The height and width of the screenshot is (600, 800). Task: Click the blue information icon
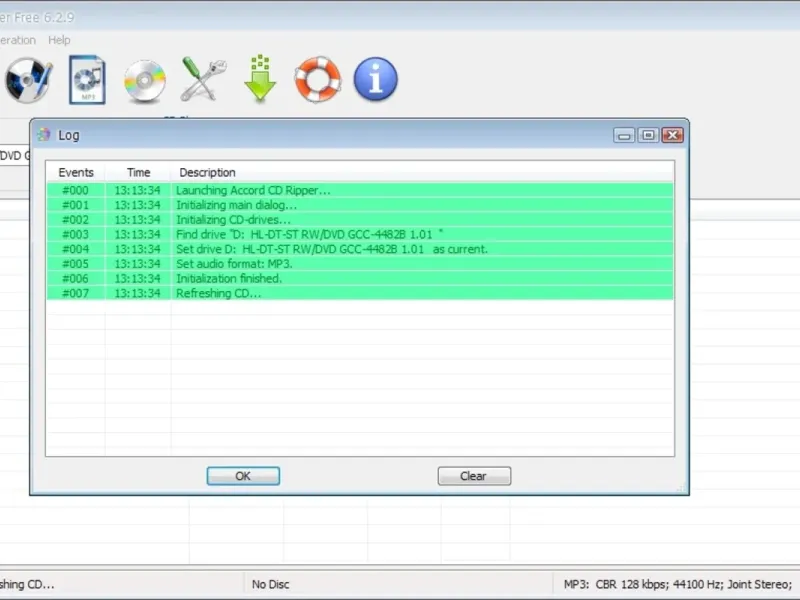(x=376, y=79)
